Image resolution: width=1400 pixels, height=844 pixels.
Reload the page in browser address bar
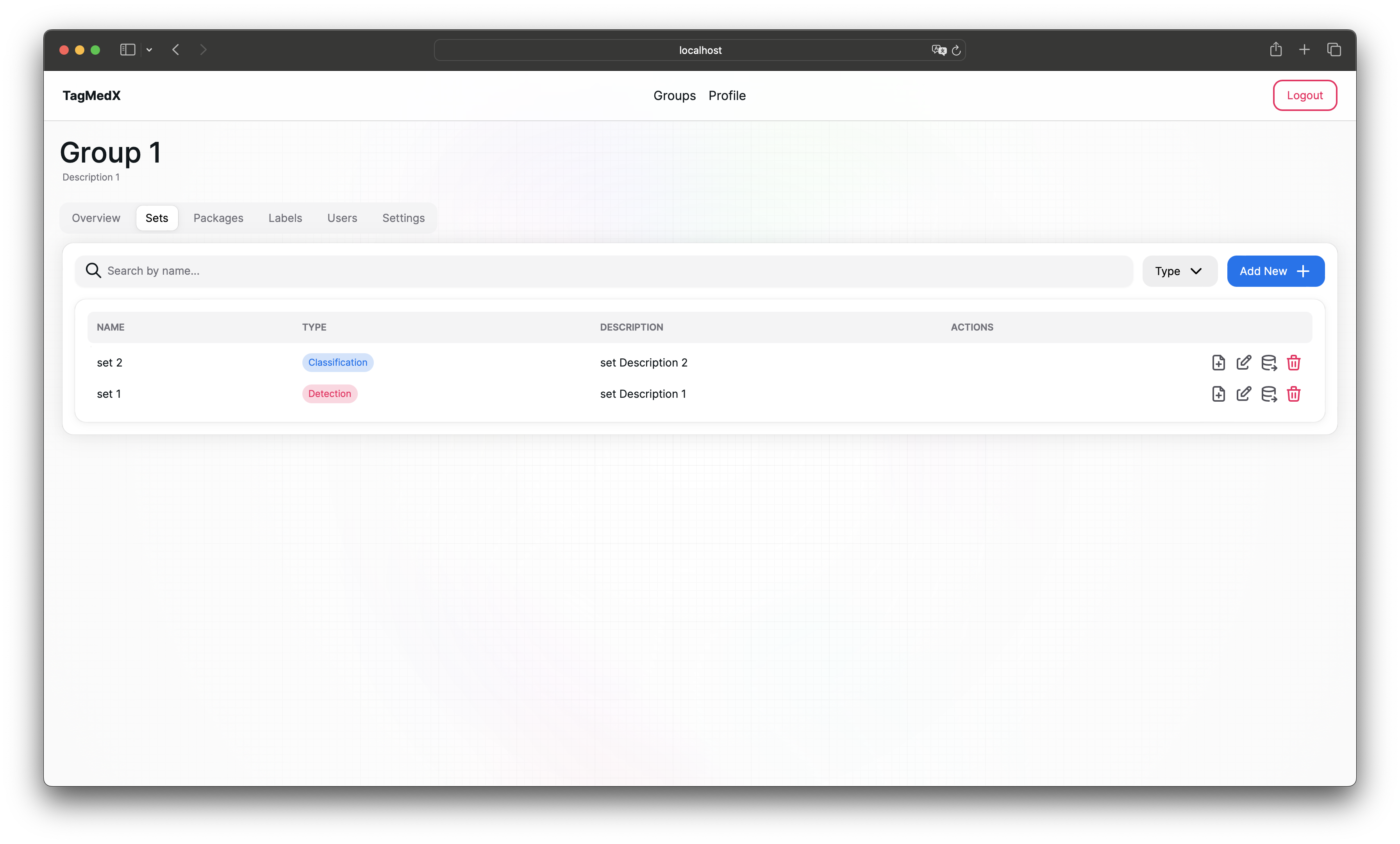(x=956, y=50)
